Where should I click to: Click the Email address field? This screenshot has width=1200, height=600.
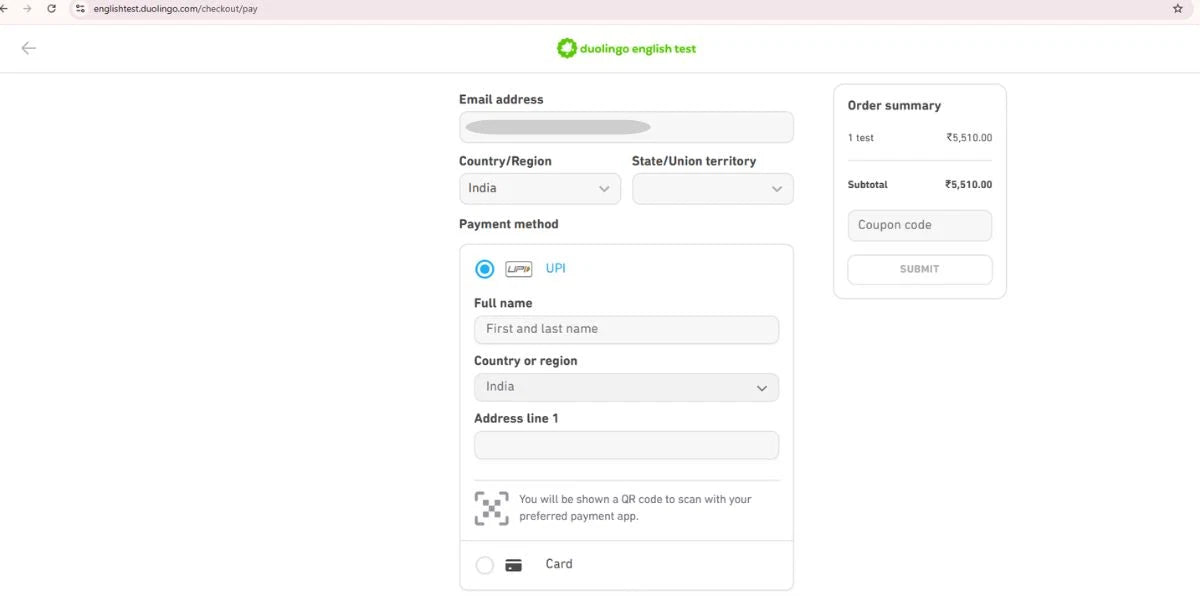pyautogui.click(x=626, y=127)
